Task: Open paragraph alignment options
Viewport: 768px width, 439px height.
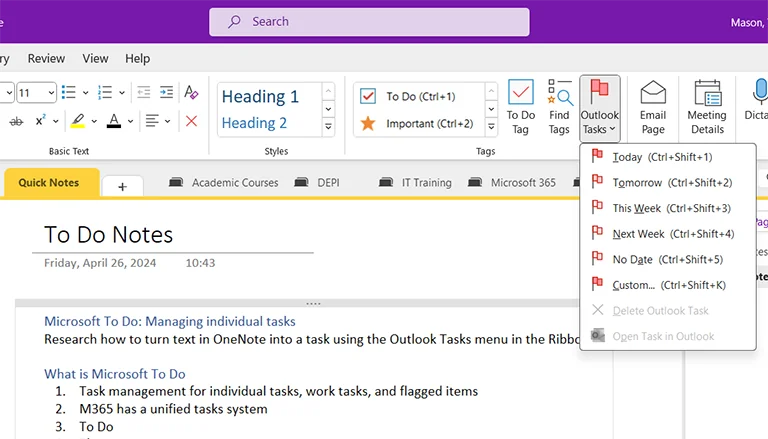Action: click(152, 121)
